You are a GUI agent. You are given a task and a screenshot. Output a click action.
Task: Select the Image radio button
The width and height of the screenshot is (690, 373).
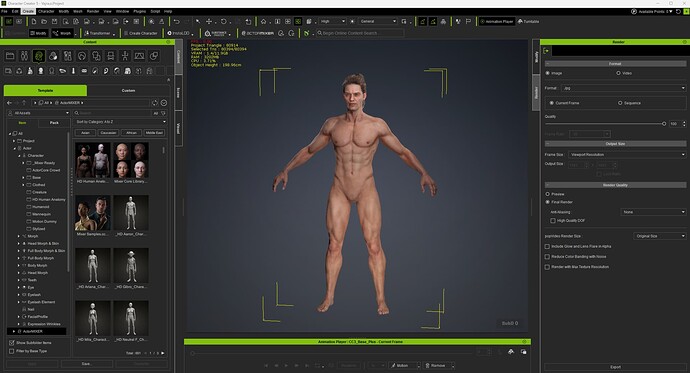(548, 73)
